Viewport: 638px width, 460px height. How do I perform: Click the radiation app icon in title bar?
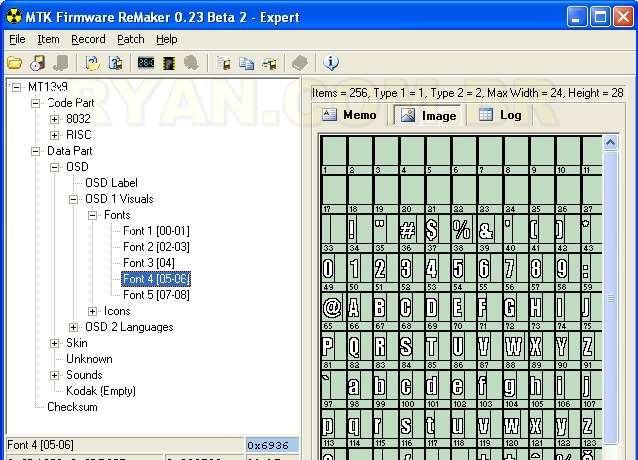(13, 15)
